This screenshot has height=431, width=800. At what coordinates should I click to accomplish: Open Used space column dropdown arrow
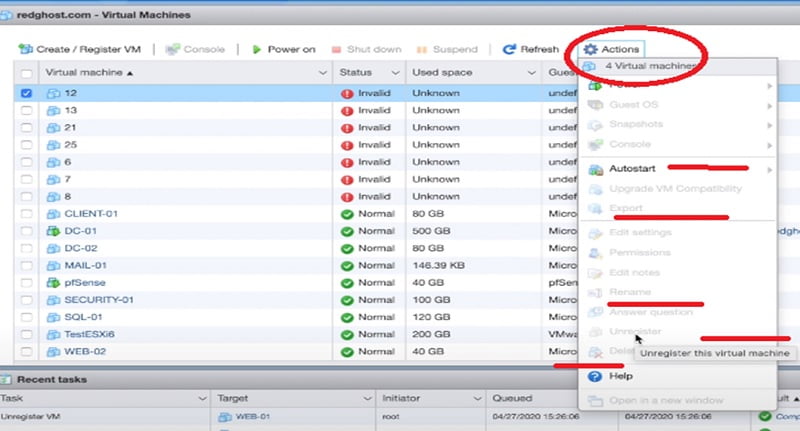point(532,73)
